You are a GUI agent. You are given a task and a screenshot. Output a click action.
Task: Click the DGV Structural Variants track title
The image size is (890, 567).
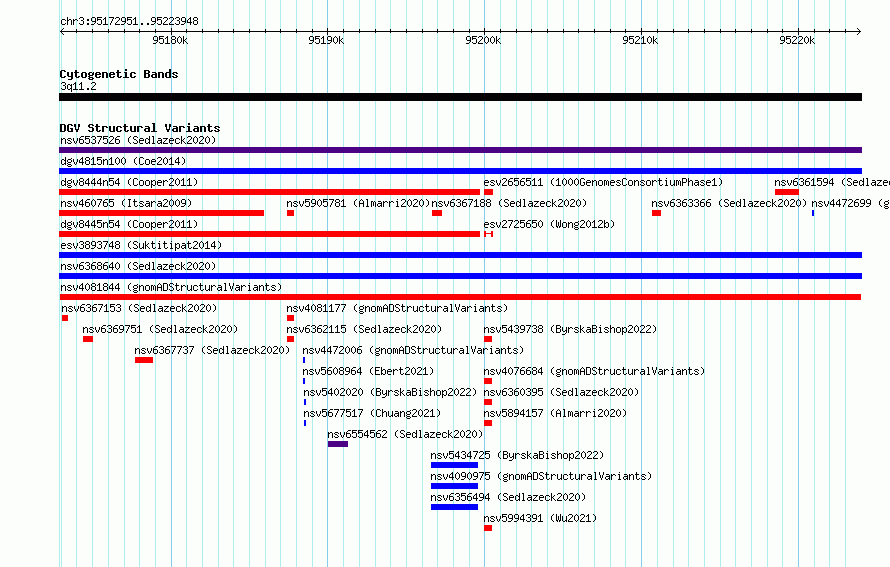tap(140, 128)
